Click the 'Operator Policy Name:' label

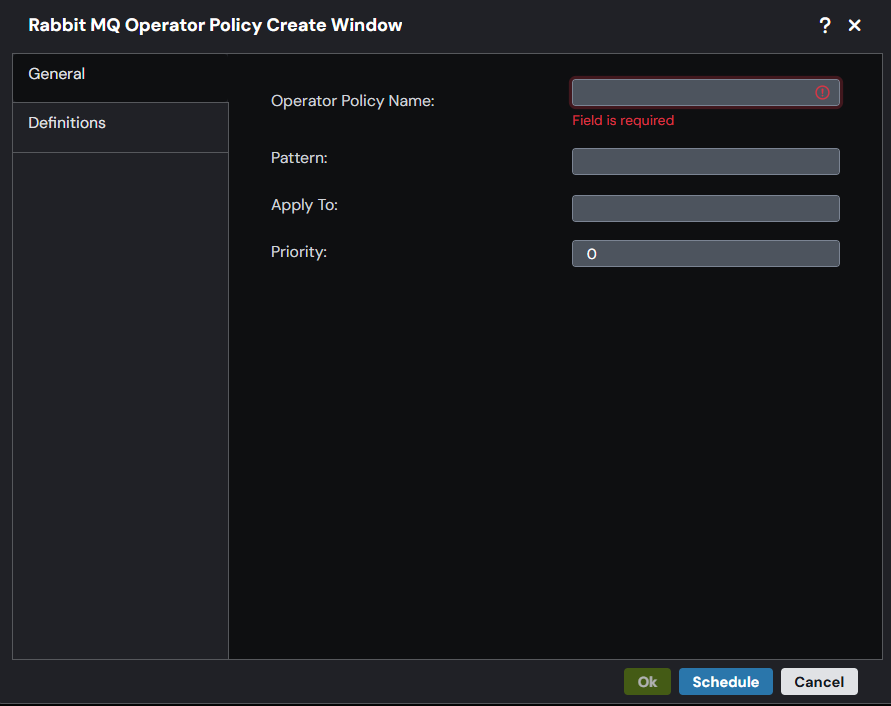[353, 101]
